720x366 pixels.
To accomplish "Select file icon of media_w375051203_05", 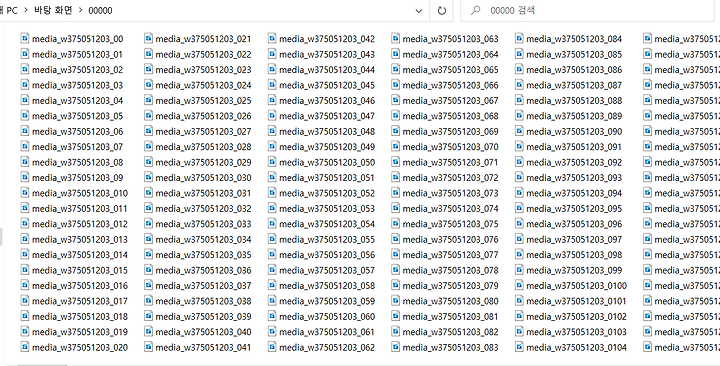I will (x=25, y=116).
